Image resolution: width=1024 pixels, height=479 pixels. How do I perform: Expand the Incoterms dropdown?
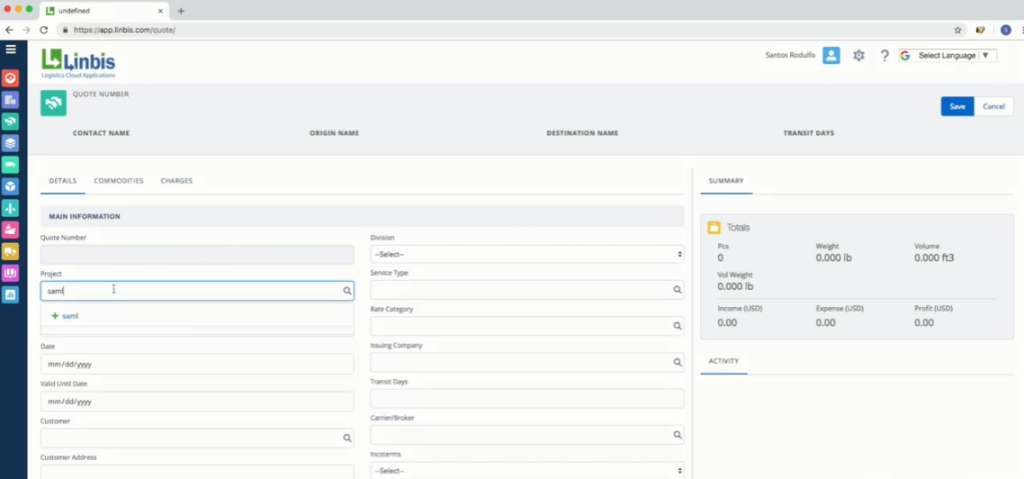pyautogui.click(x=527, y=471)
